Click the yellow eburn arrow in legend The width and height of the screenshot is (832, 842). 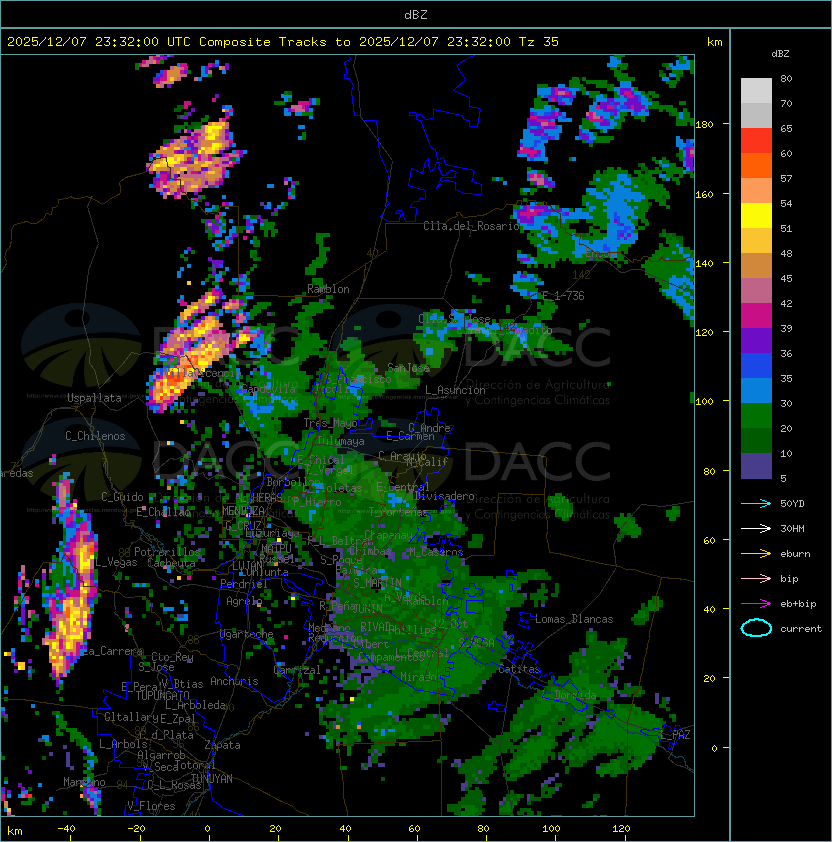[x=756, y=554]
